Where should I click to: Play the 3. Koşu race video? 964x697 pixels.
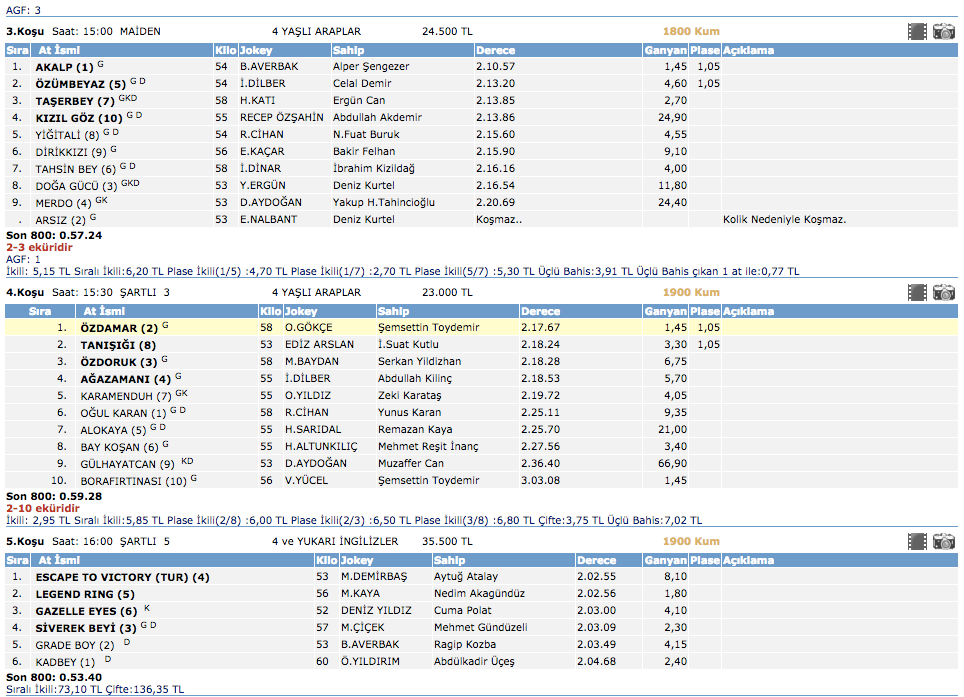(x=917, y=32)
